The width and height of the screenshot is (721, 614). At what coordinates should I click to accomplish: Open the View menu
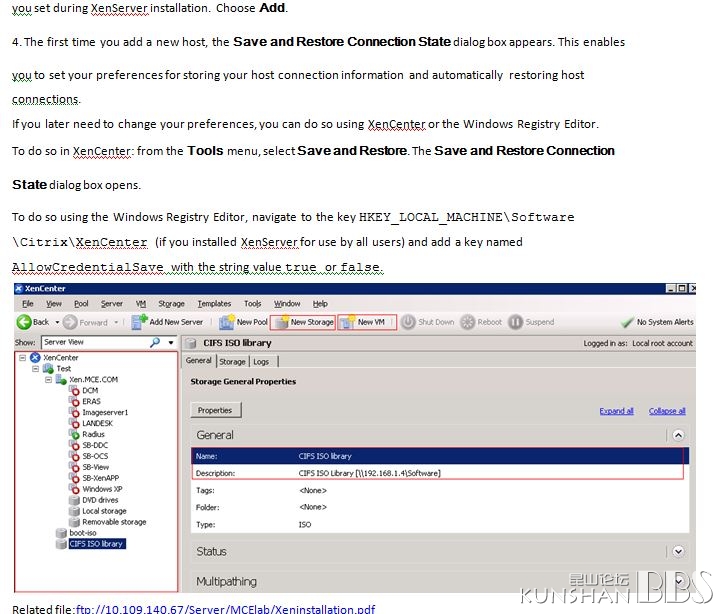tap(54, 304)
